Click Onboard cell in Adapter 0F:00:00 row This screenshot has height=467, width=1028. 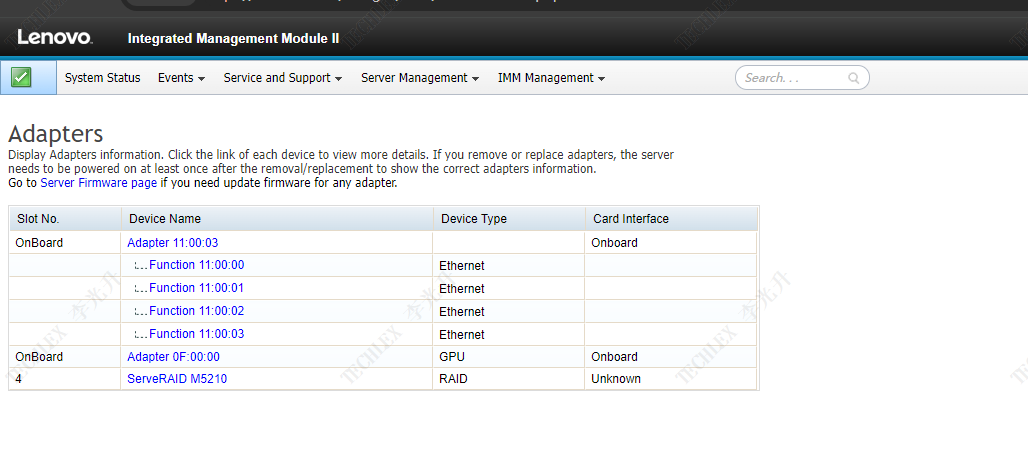[671, 357]
